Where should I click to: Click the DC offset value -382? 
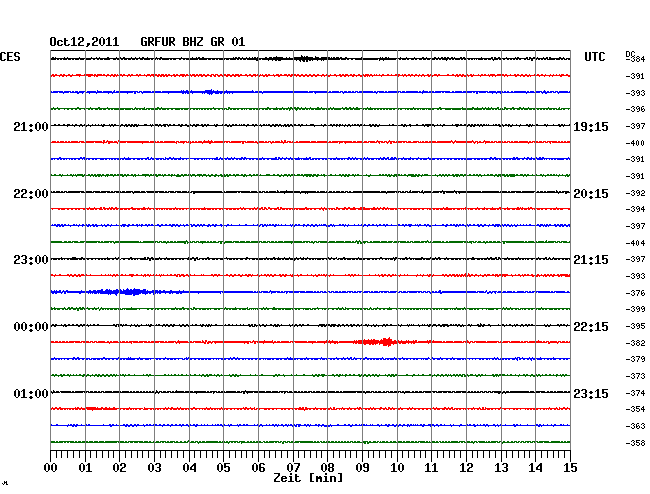[635, 343]
